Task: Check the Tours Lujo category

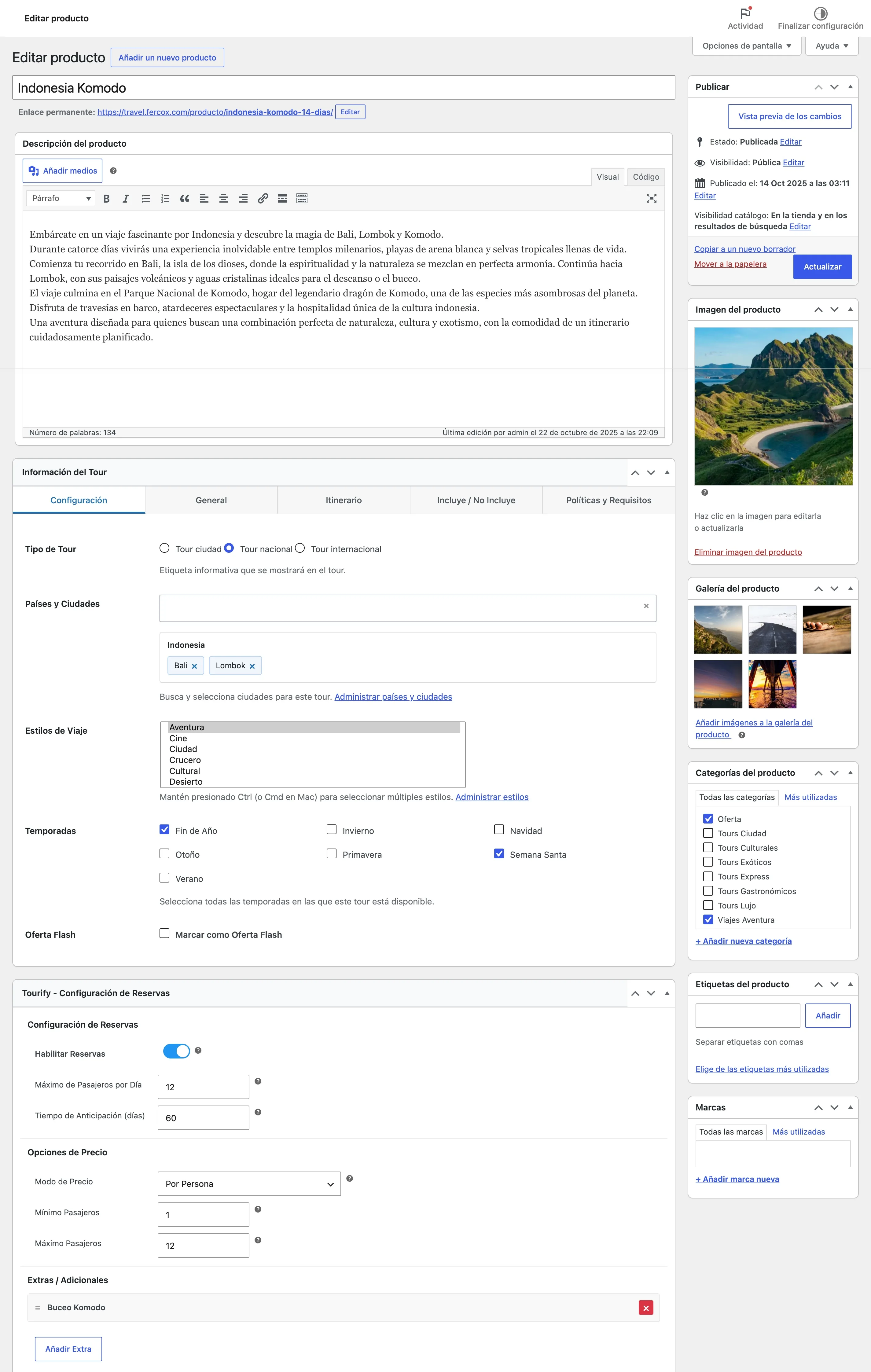Action: point(708,905)
